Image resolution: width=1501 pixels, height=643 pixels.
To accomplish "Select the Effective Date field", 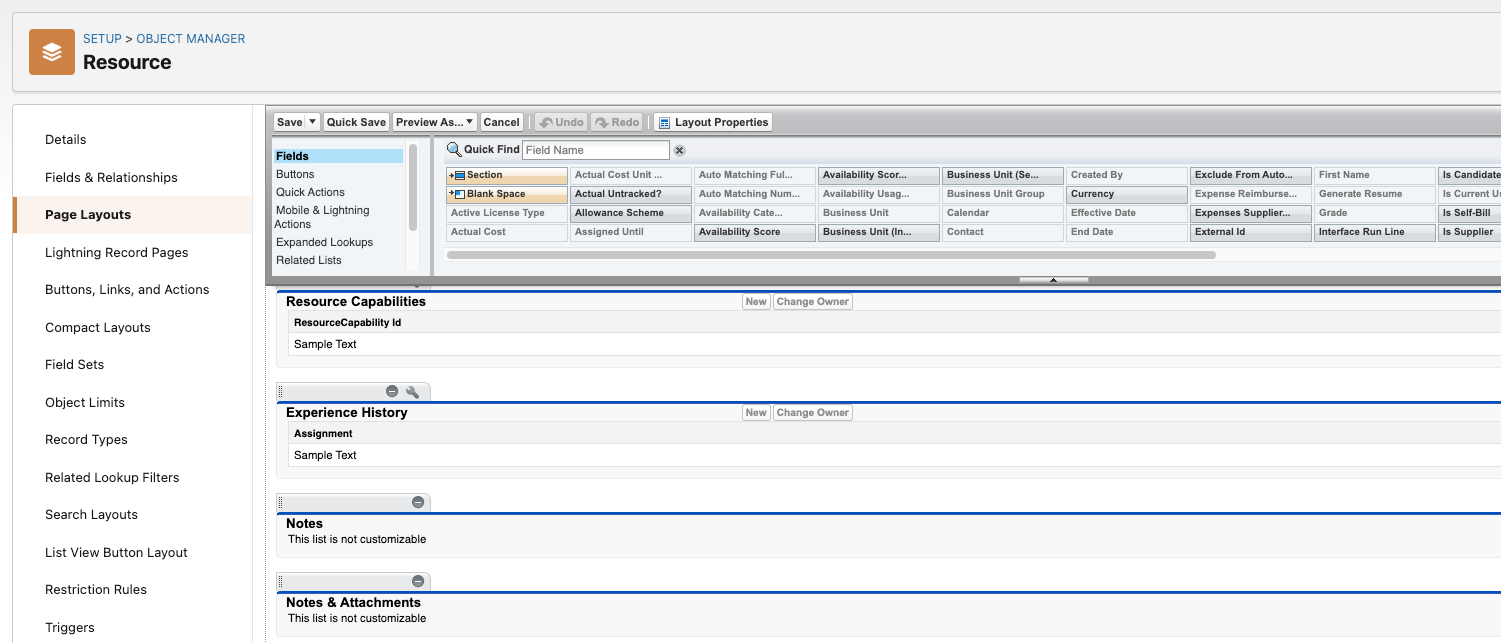I will 1127,213.
